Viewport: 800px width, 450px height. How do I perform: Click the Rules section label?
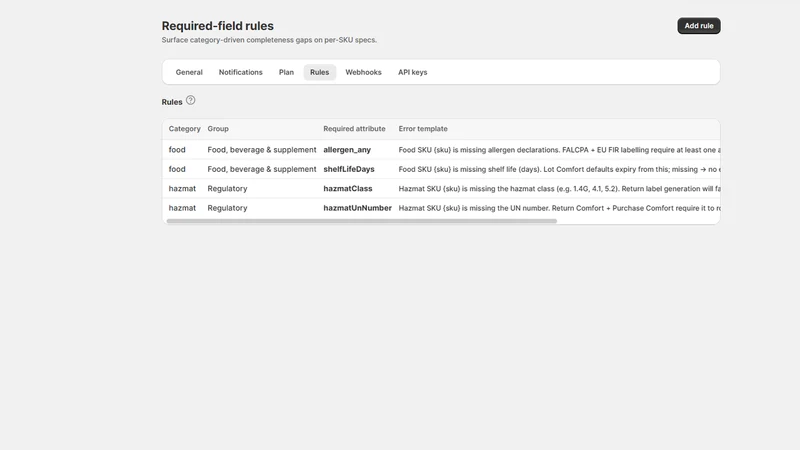172,102
